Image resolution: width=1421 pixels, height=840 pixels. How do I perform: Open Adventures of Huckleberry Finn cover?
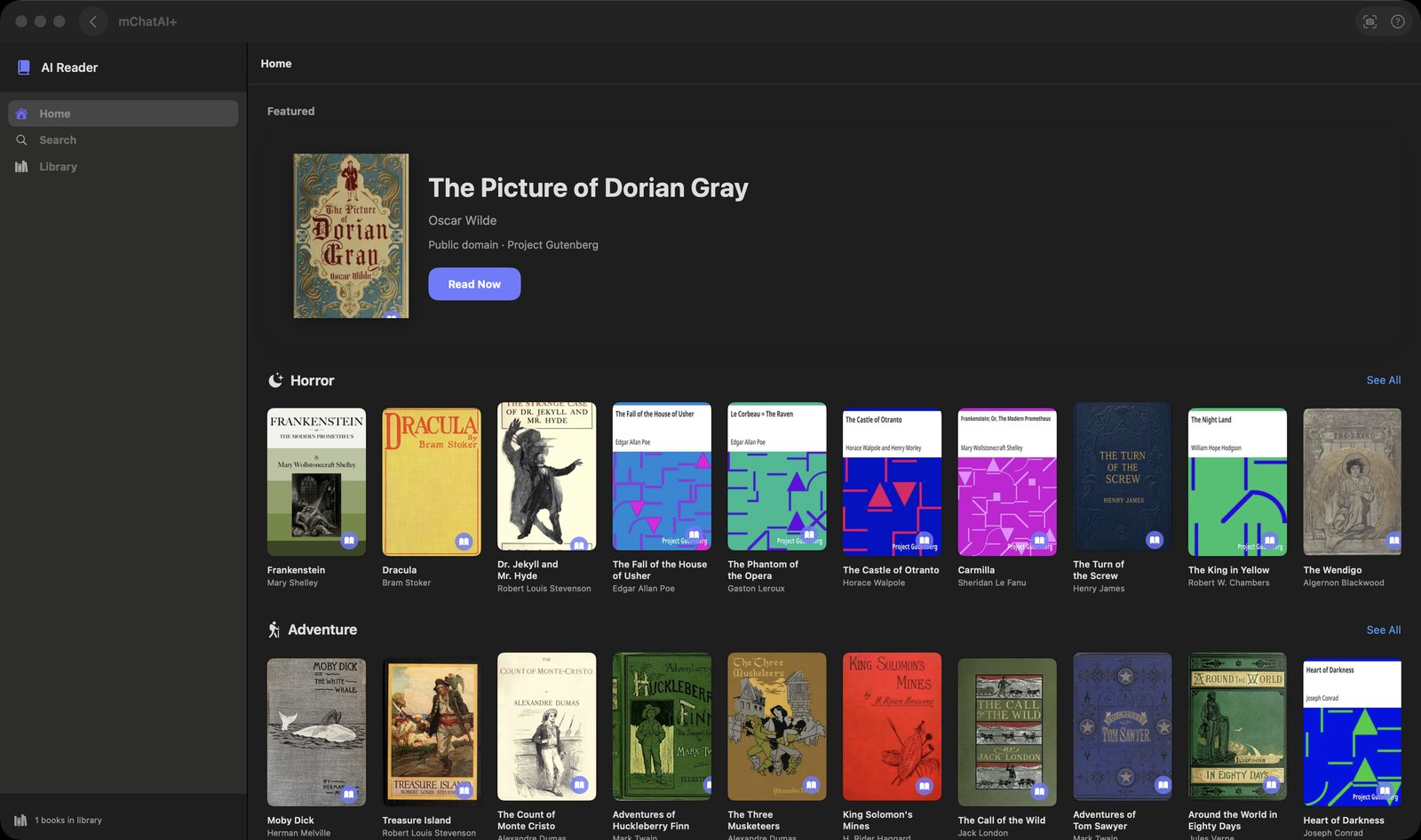(662, 726)
